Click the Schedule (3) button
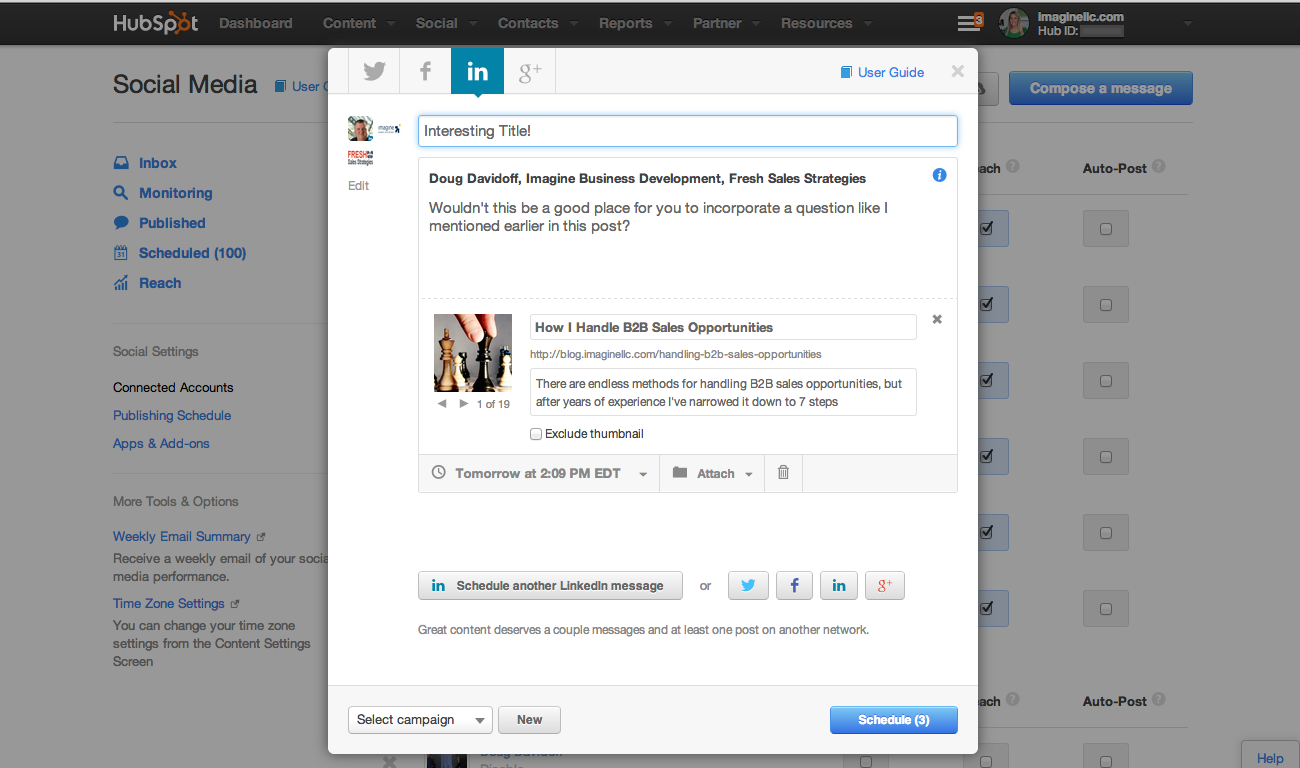Screen dimensions: 1300x768 (894, 720)
